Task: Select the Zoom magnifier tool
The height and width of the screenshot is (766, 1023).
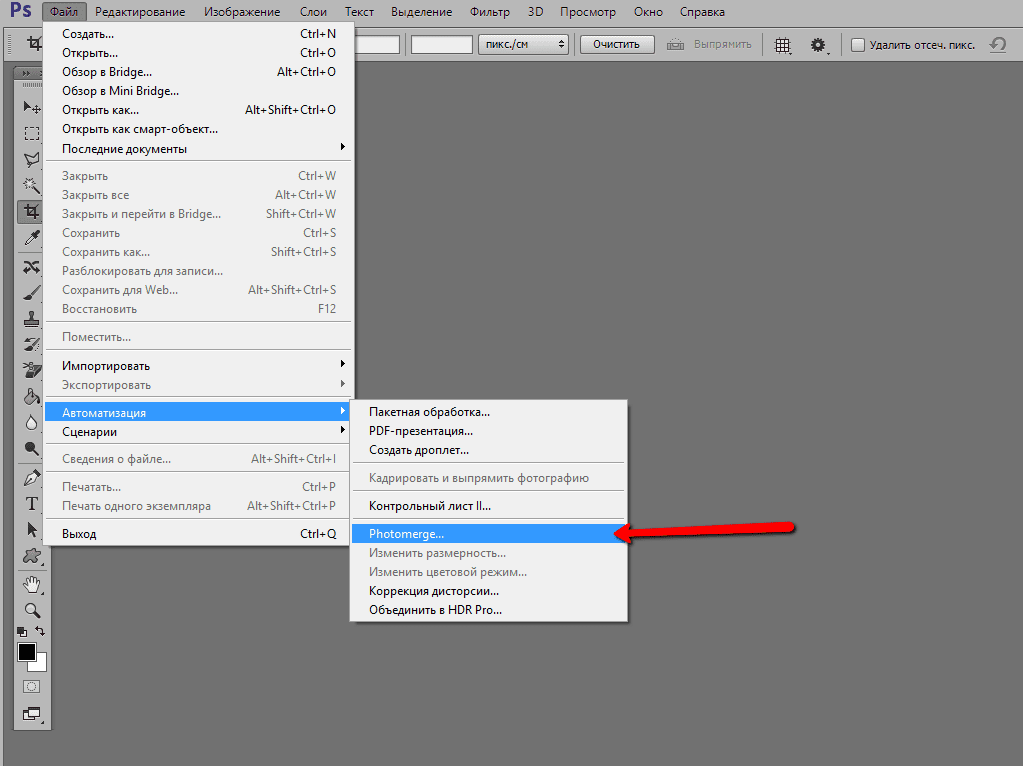Action: tap(31, 611)
